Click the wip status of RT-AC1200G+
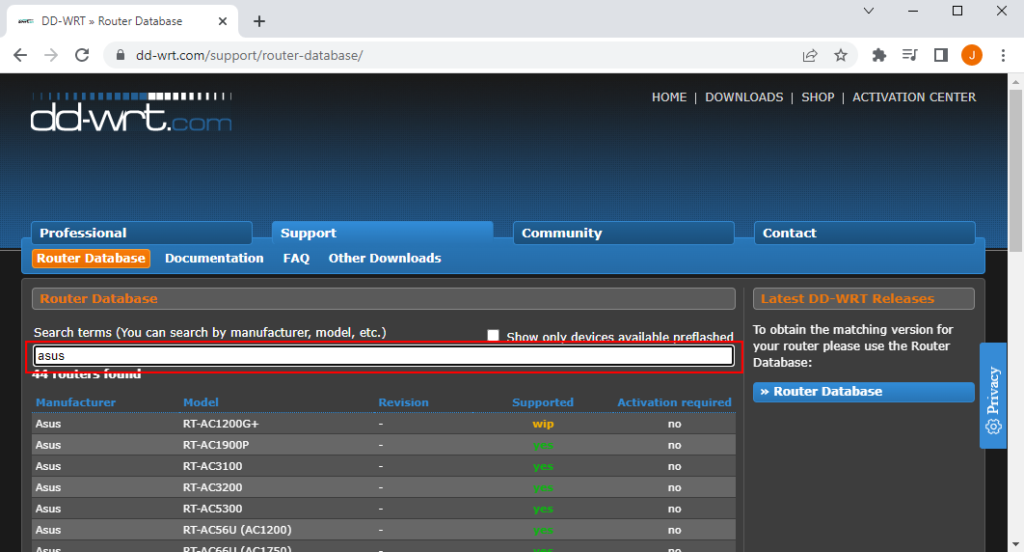The width and height of the screenshot is (1024, 552). click(x=543, y=424)
